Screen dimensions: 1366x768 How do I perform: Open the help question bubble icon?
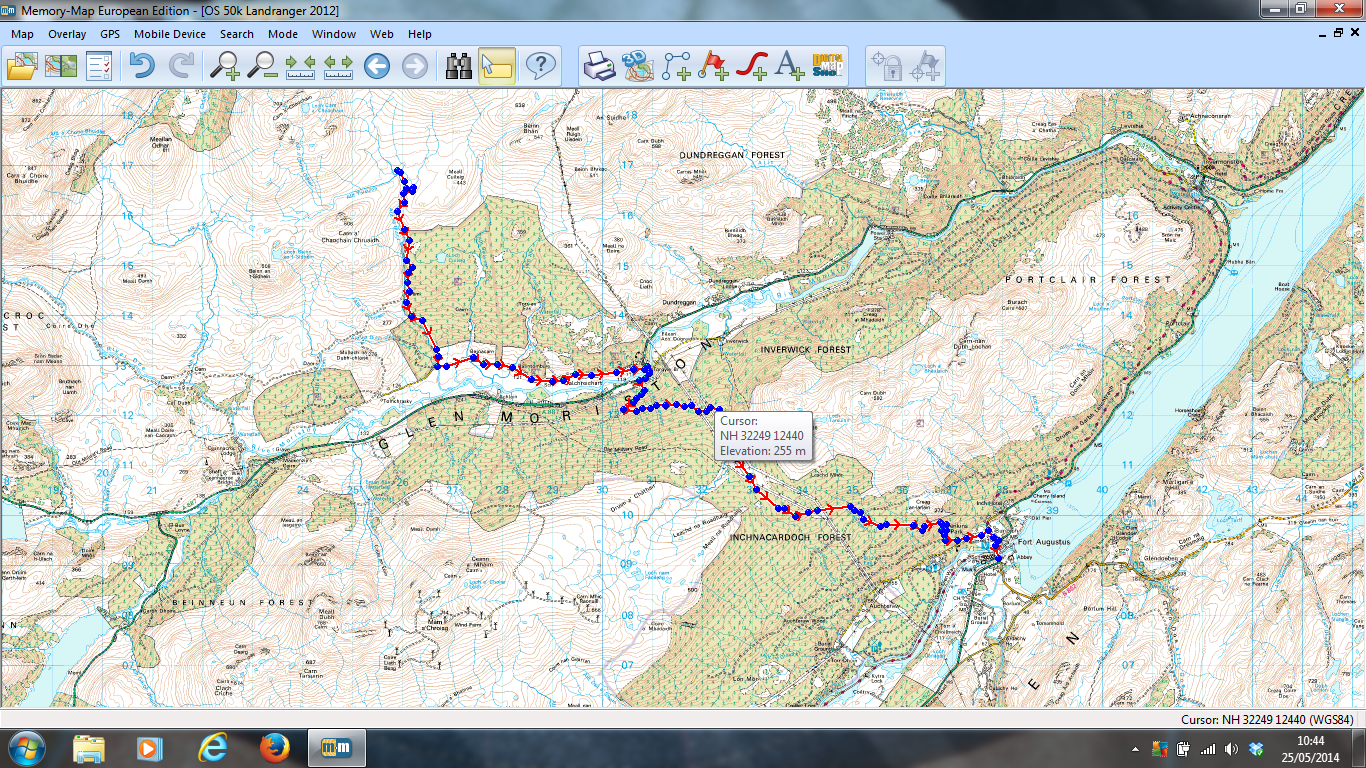(x=541, y=66)
